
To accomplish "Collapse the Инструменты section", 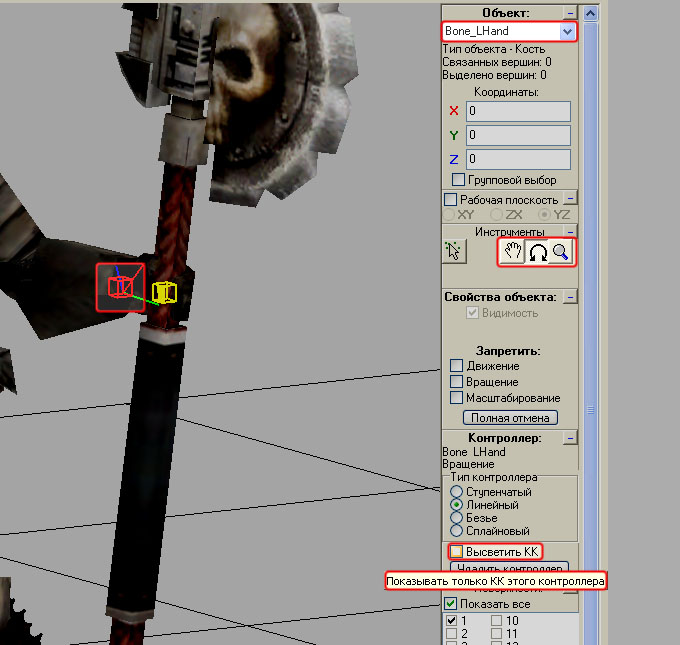I will (x=570, y=231).
